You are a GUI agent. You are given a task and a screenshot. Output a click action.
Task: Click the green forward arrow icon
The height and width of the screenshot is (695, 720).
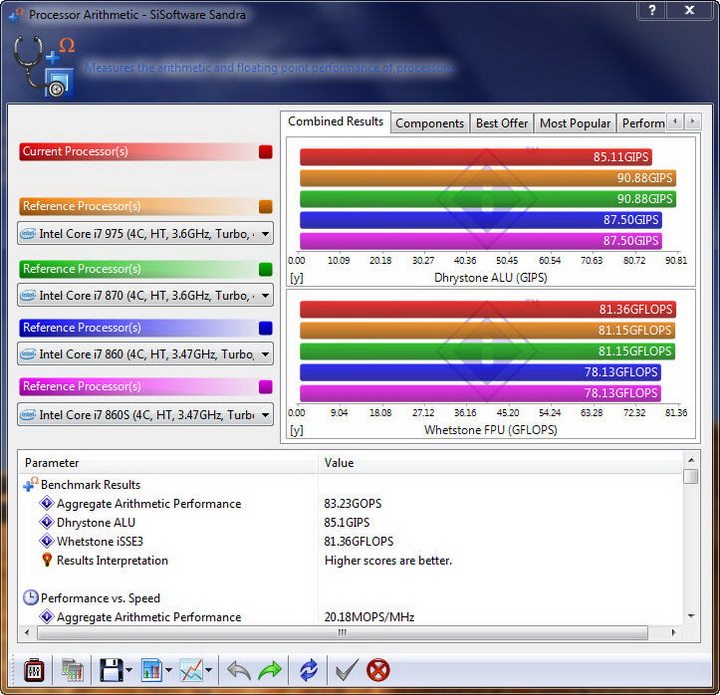(x=270, y=671)
